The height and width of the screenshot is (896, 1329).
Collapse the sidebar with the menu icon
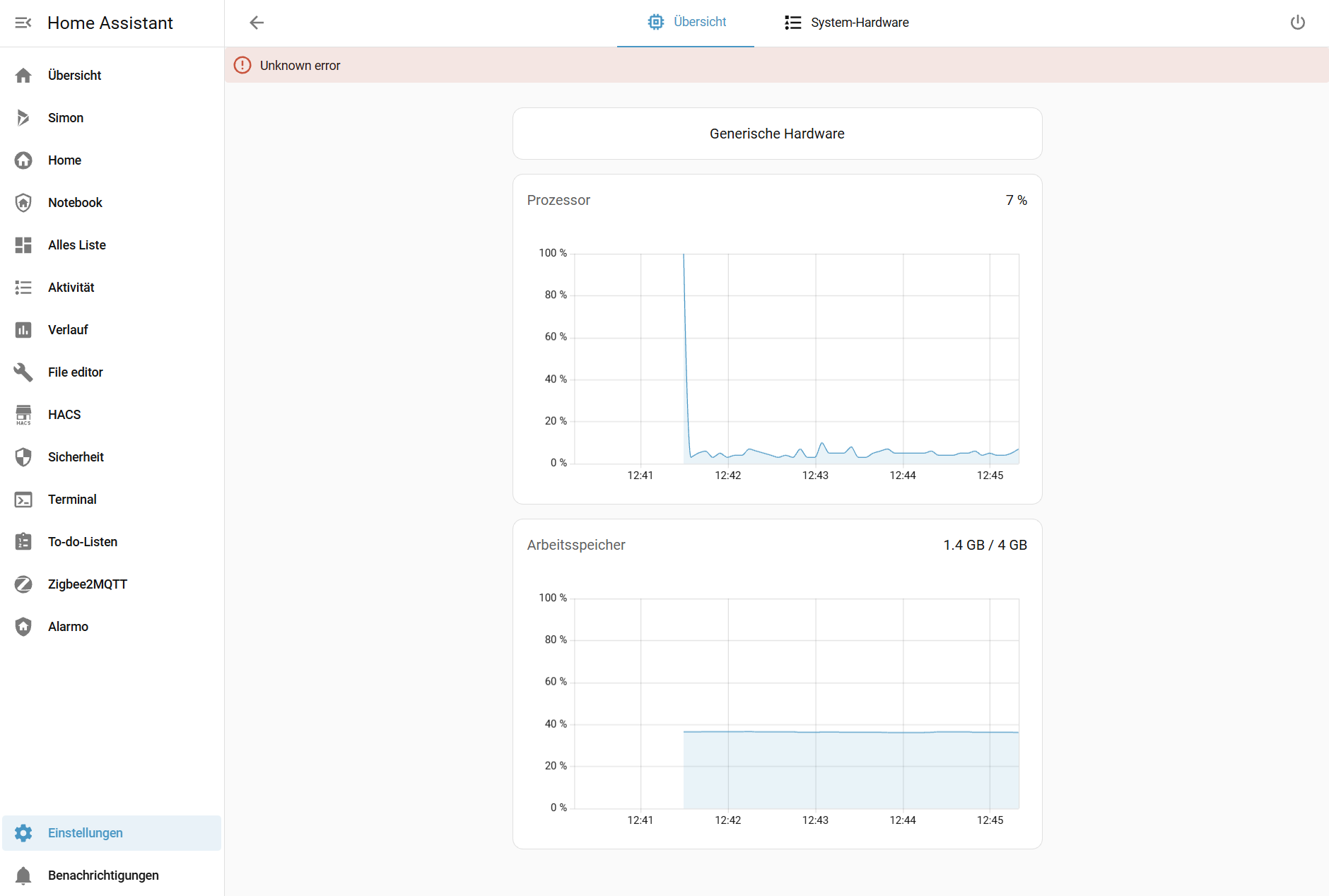[x=23, y=23]
